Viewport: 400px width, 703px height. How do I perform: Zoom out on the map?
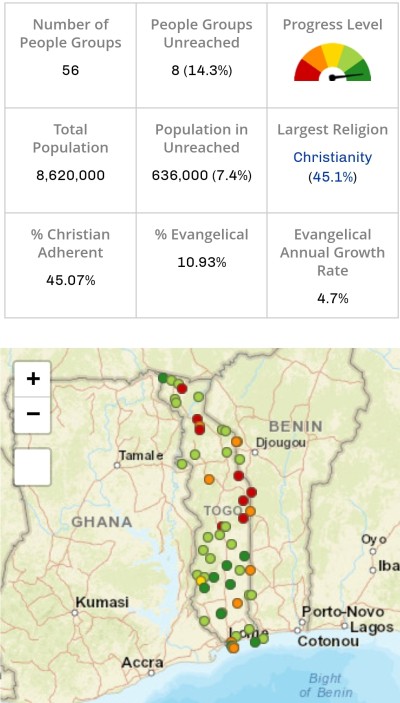pos(32,415)
